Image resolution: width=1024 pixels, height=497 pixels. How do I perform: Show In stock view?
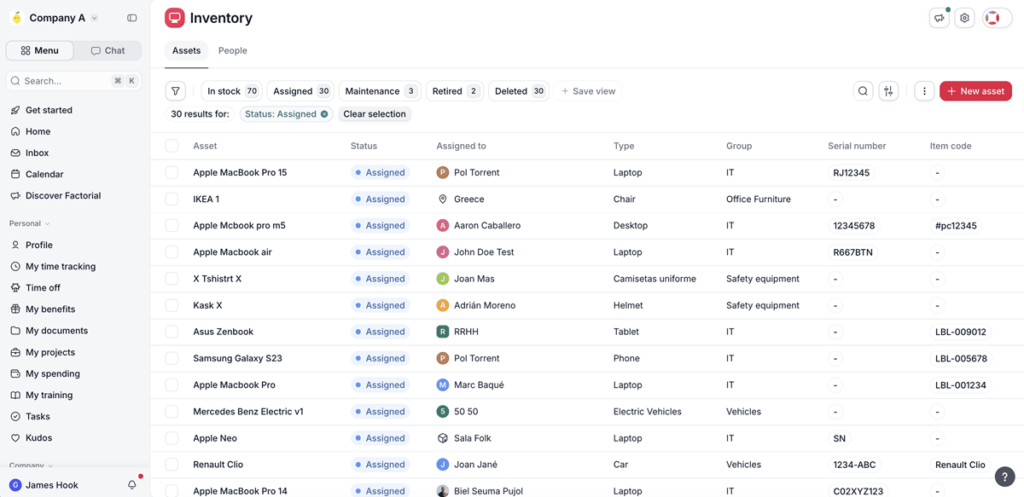point(232,91)
